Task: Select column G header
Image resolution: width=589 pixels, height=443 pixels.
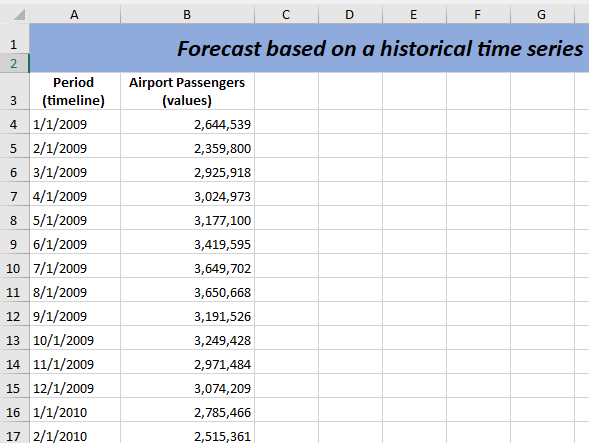Action: (x=542, y=14)
